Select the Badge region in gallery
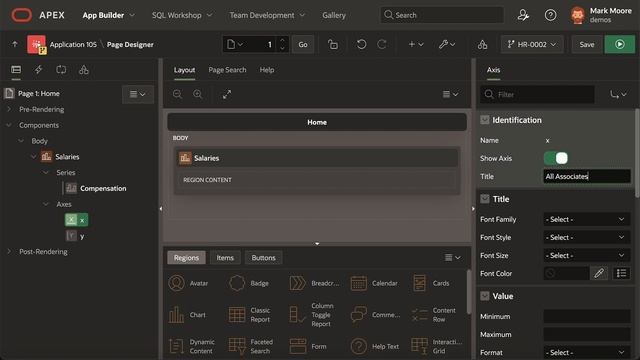 [x=249, y=283]
